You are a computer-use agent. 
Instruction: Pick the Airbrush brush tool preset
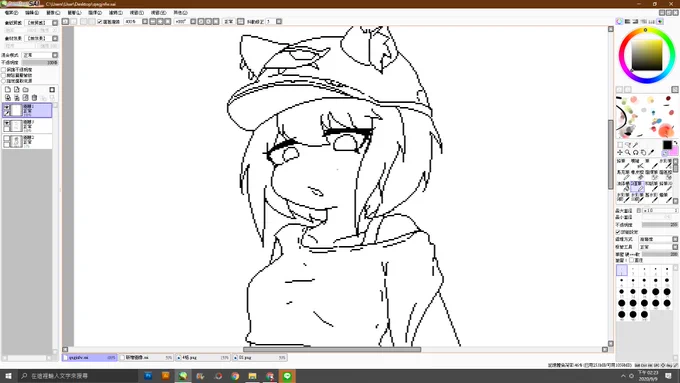pos(637,163)
